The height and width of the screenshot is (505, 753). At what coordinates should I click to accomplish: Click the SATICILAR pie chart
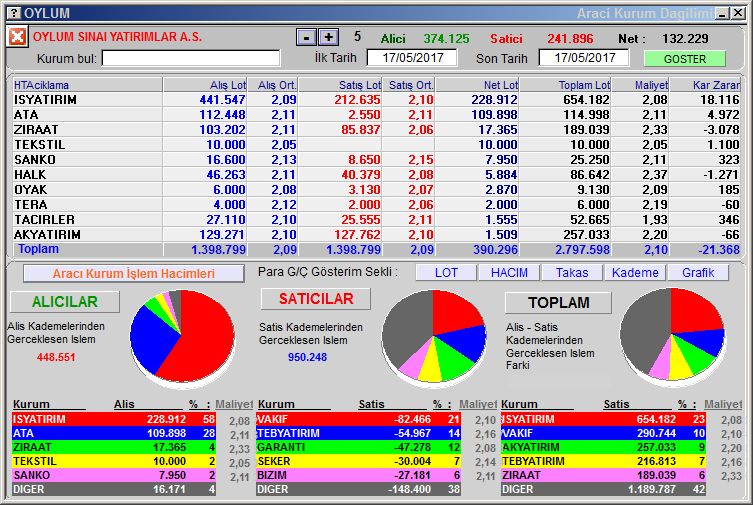click(434, 337)
